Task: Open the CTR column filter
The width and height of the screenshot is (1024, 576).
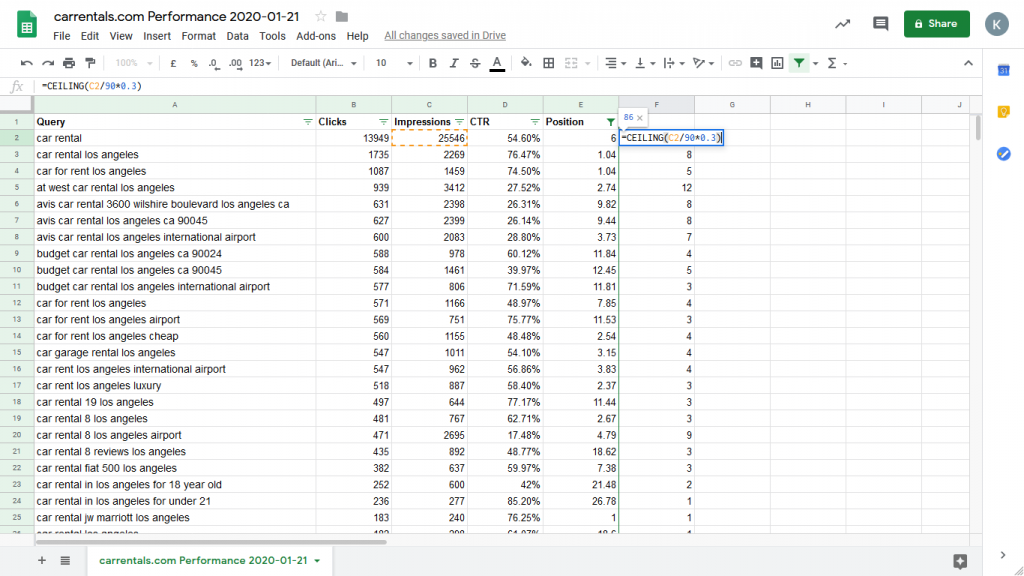Action: [x=535, y=122]
